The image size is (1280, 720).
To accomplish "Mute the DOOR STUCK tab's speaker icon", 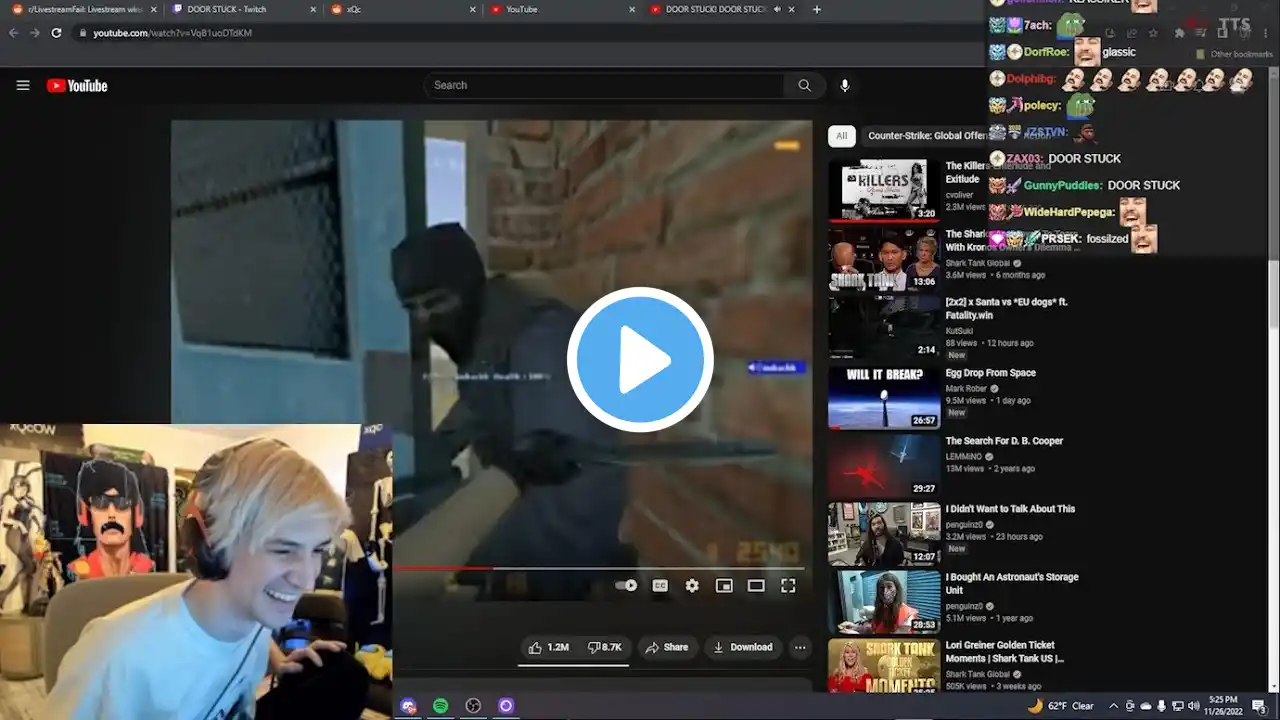I will coord(777,10).
